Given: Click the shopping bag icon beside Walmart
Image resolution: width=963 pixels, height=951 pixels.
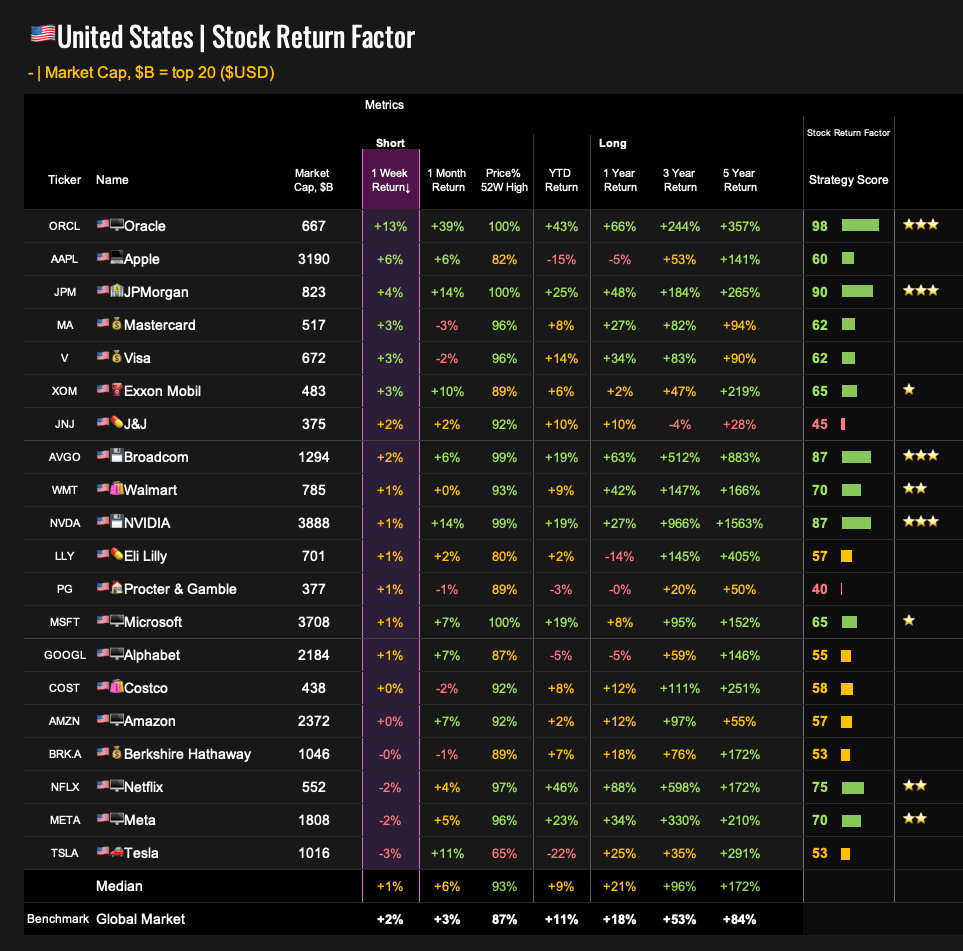Looking at the screenshot, I should (x=117, y=488).
